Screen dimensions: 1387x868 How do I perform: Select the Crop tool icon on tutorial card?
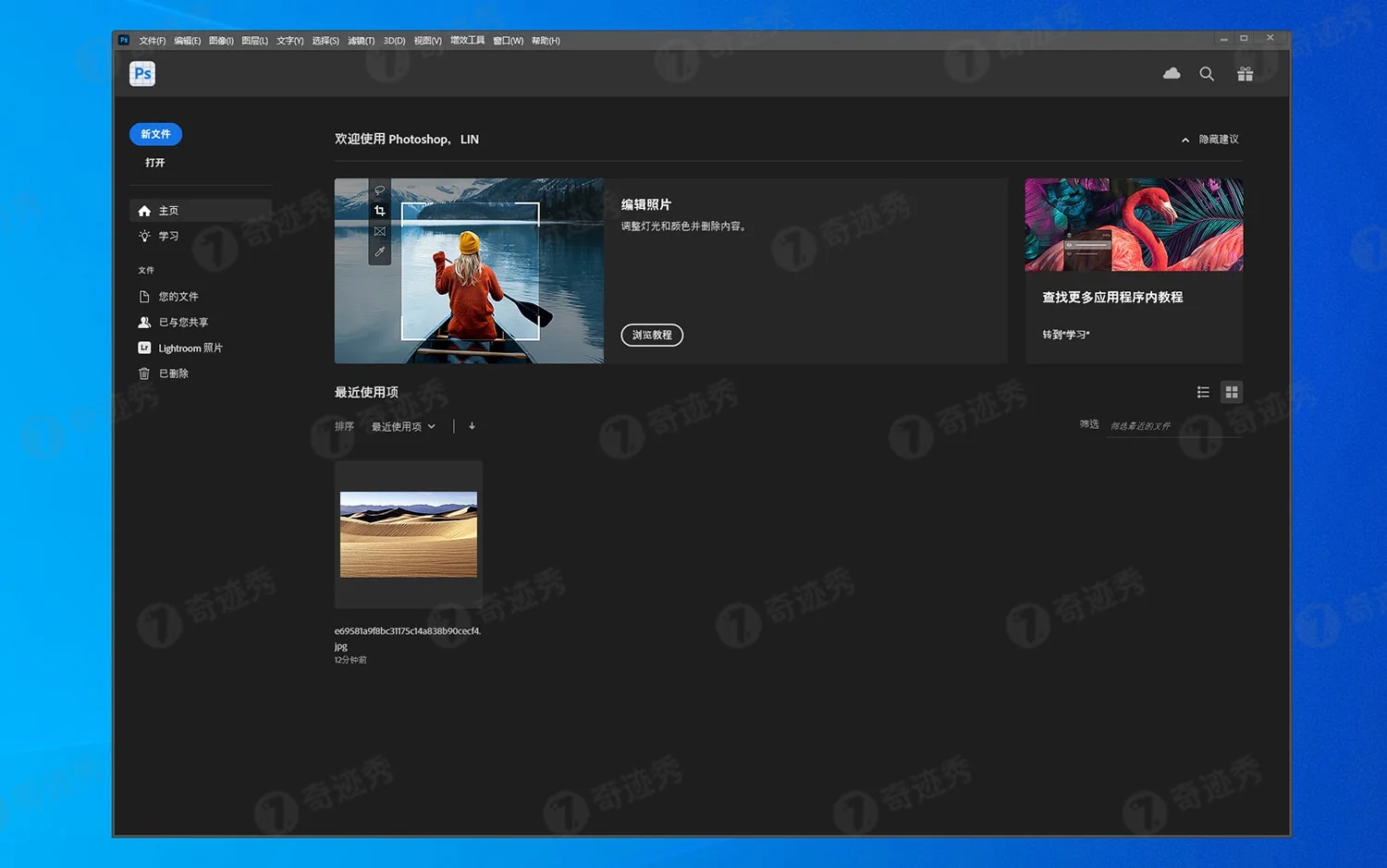(379, 210)
